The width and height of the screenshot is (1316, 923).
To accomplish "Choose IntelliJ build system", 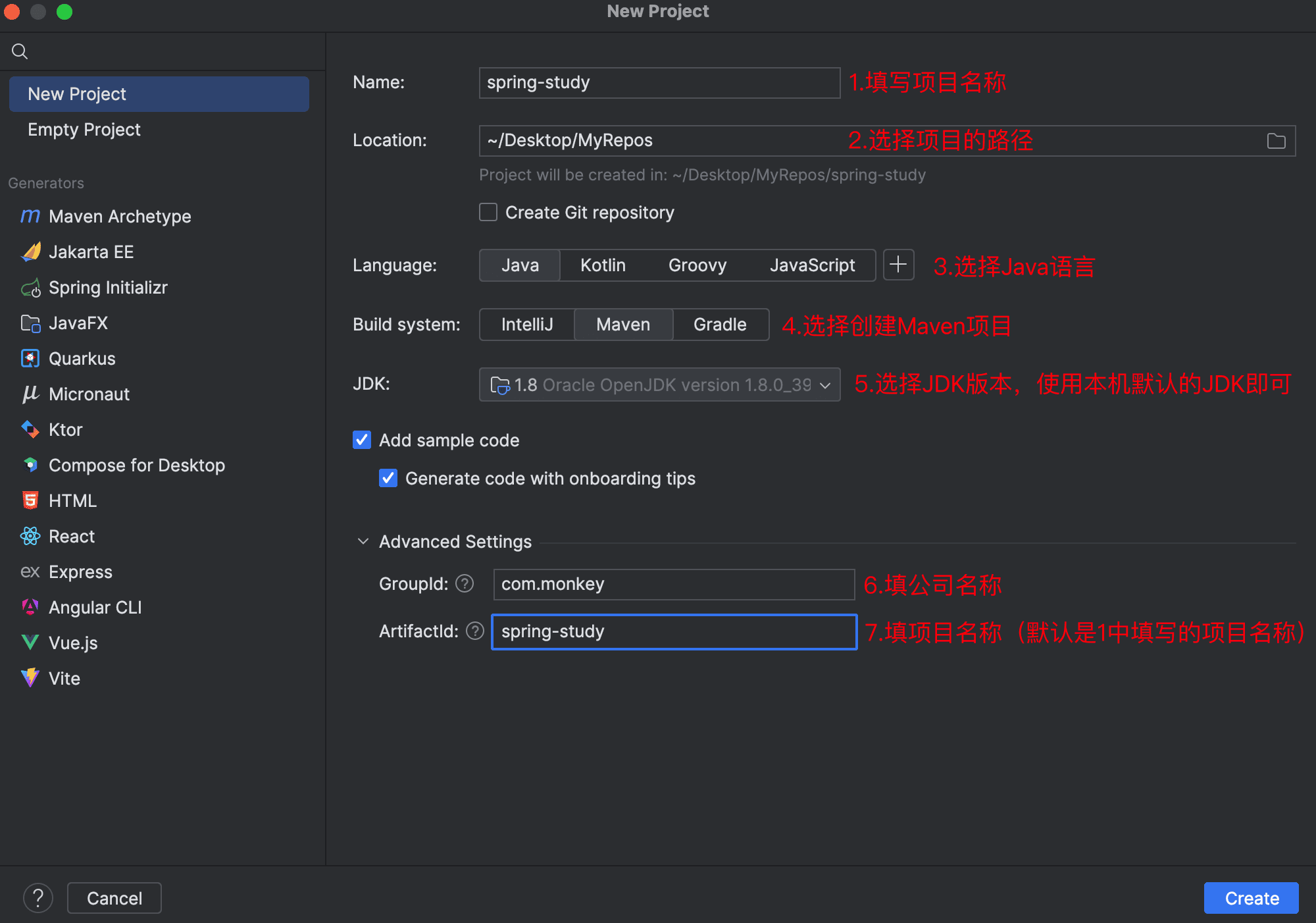I will (527, 325).
